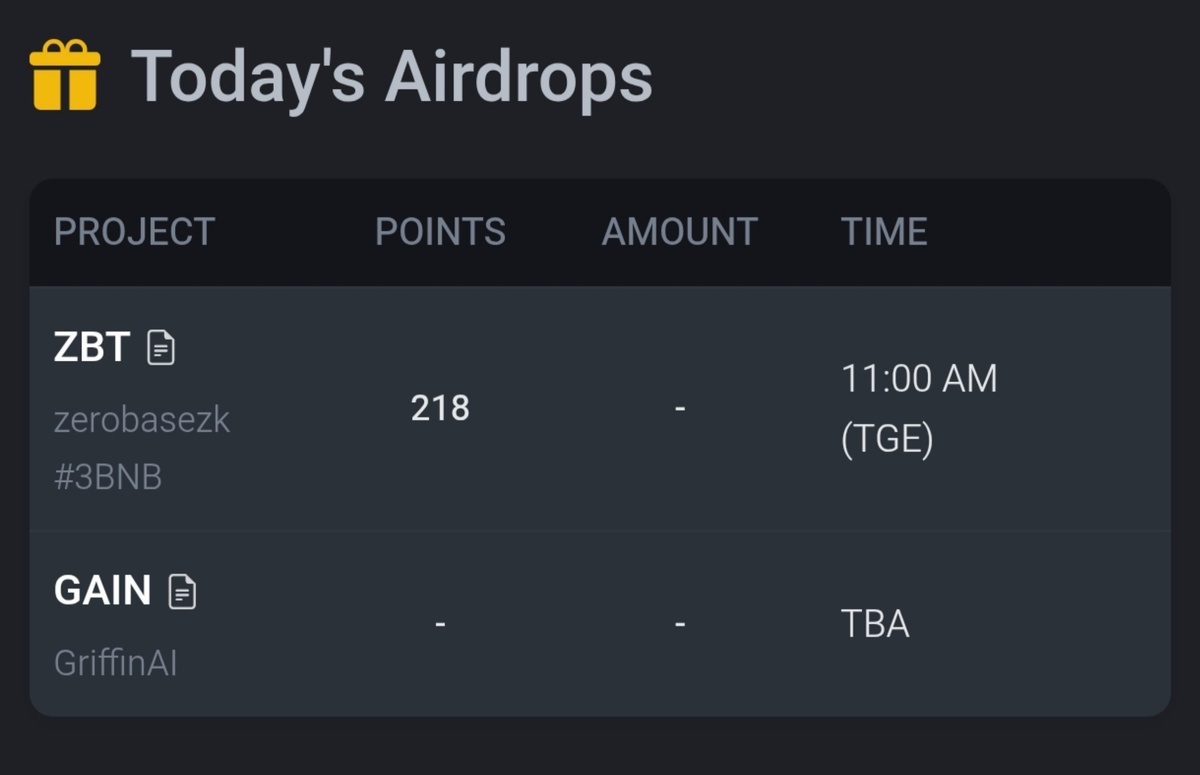Screen dimensions: 1200x775
Task: Click the TBA time for GAIN
Action: pyautogui.click(x=875, y=625)
